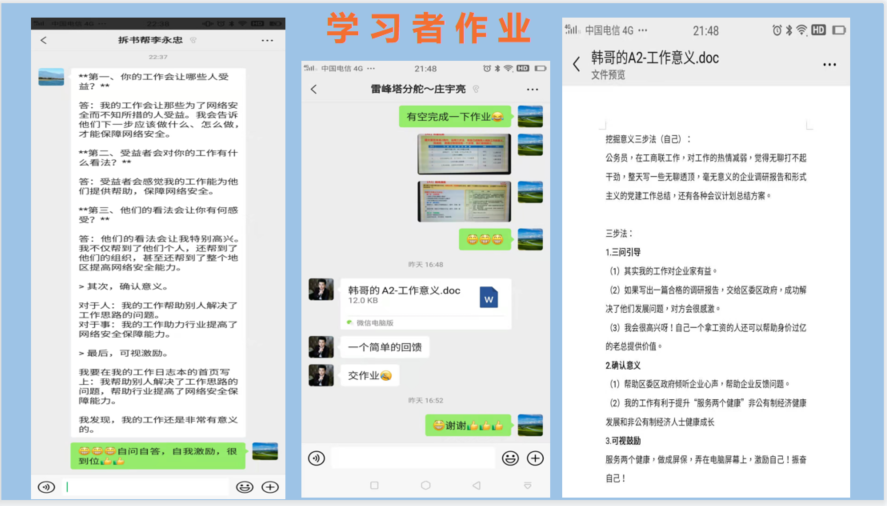Tap the three-emoji green message bubble

[x=485, y=239]
